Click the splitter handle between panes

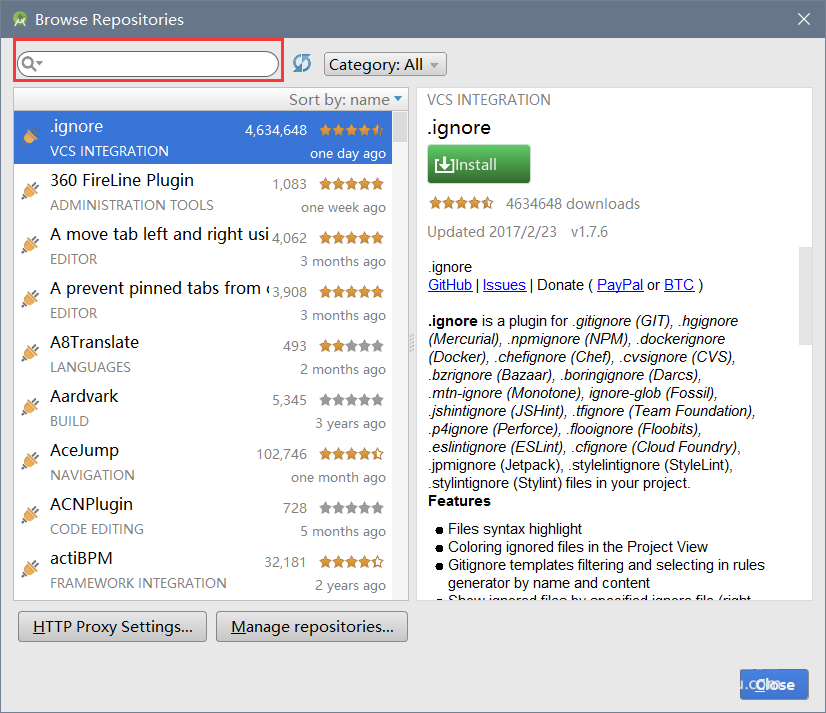click(412, 343)
